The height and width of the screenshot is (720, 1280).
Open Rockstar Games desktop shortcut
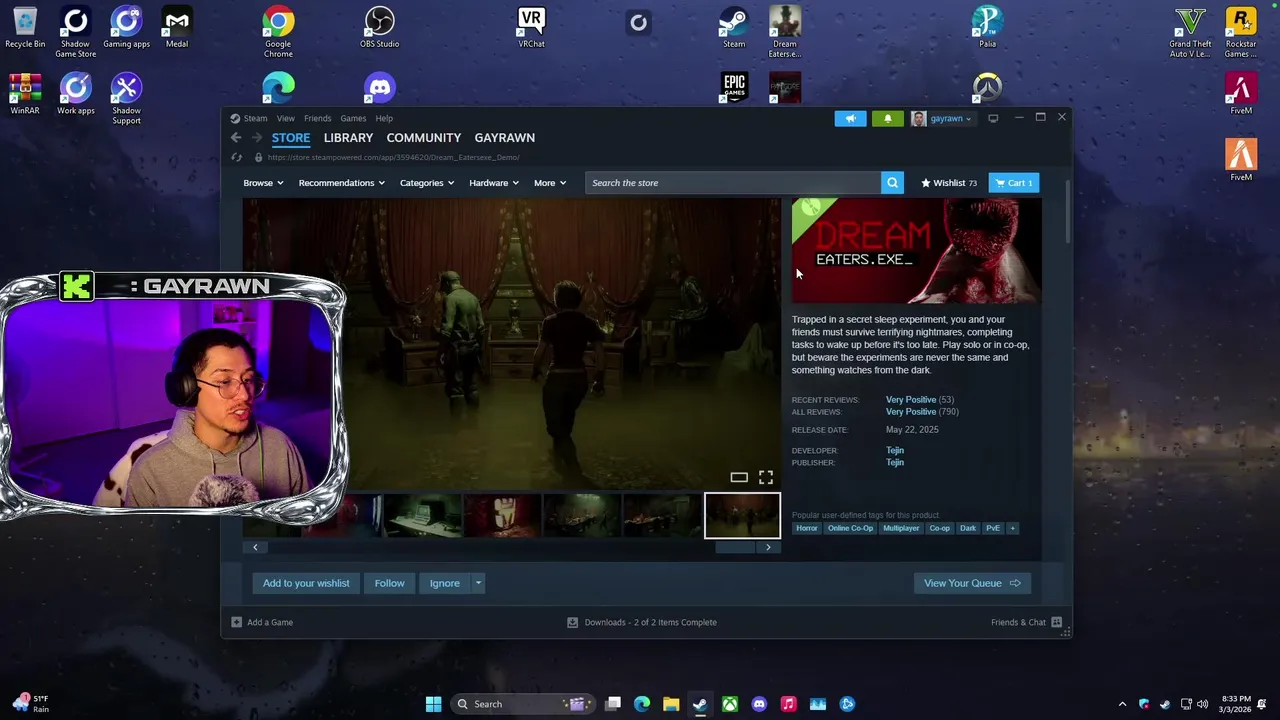click(1241, 32)
